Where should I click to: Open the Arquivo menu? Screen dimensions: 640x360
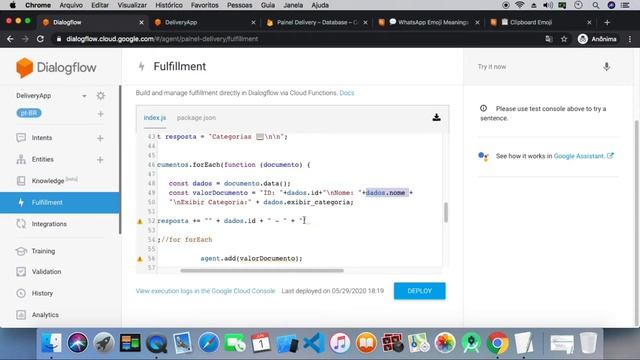pyautogui.click(x=71, y=5)
